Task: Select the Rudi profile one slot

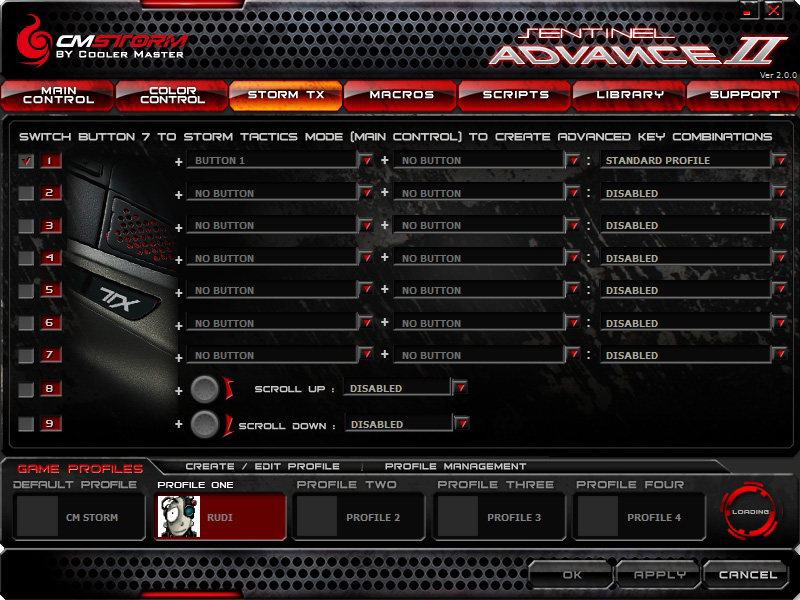Action: pos(220,516)
